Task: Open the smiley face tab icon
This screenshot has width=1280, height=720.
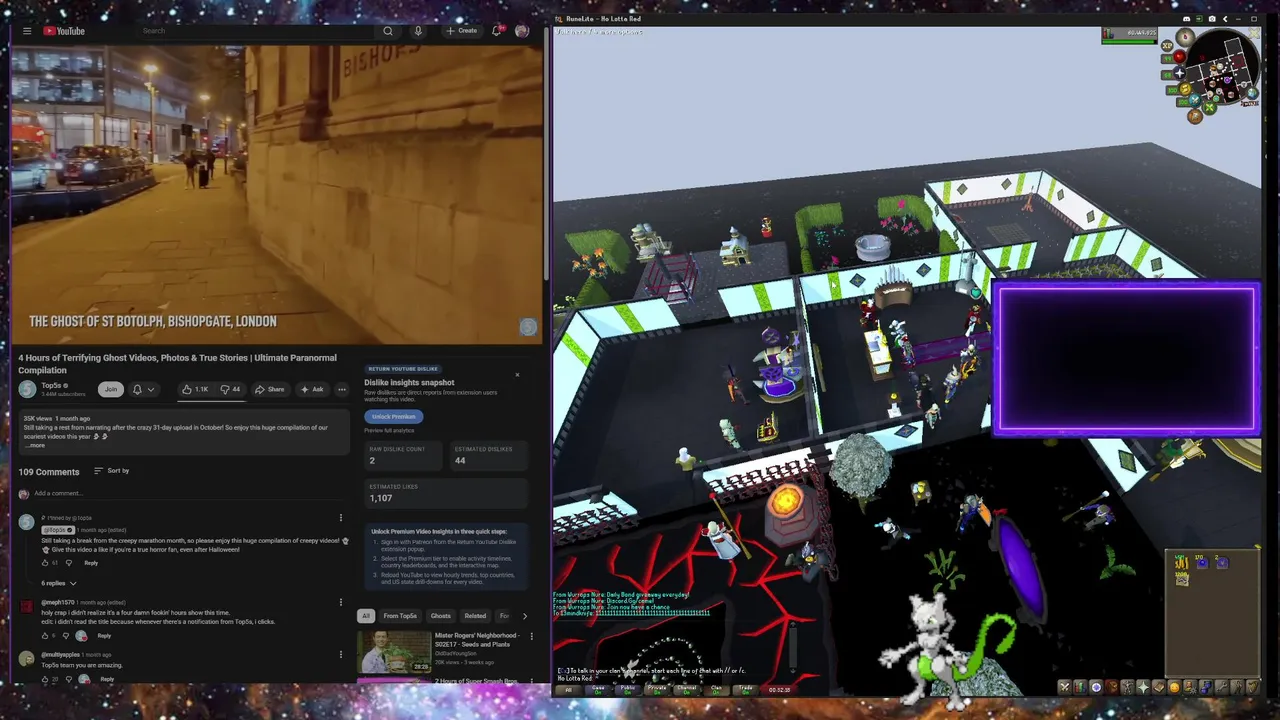Action: point(1174,687)
